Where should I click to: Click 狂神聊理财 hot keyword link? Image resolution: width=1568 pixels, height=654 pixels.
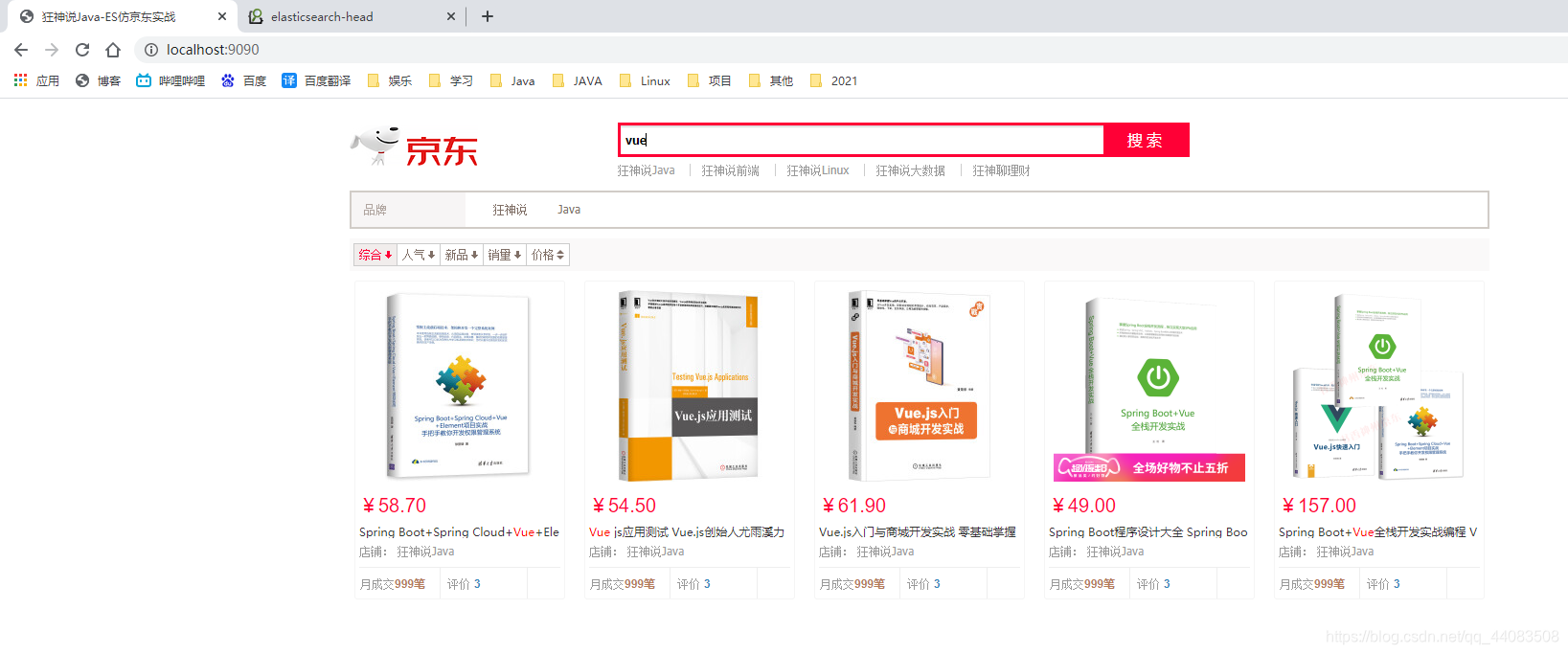pyautogui.click(x=1001, y=170)
